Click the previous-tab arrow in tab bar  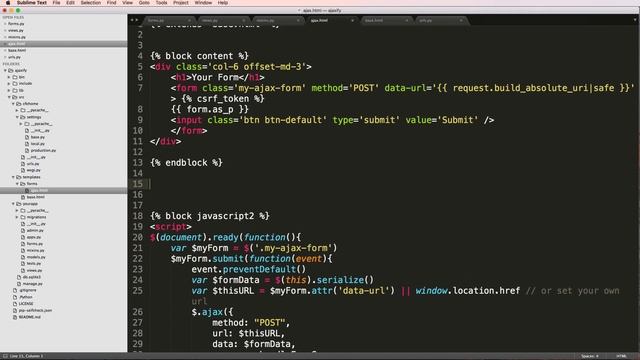[x=132, y=20]
